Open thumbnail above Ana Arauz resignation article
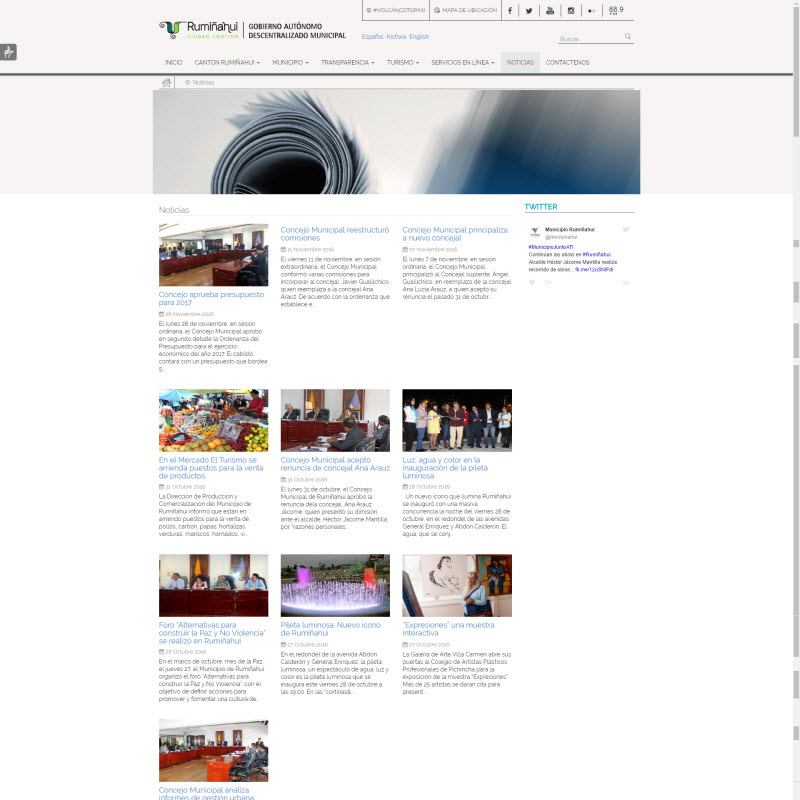The width and height of the screenshot is (800, 800). click(335, 420)
